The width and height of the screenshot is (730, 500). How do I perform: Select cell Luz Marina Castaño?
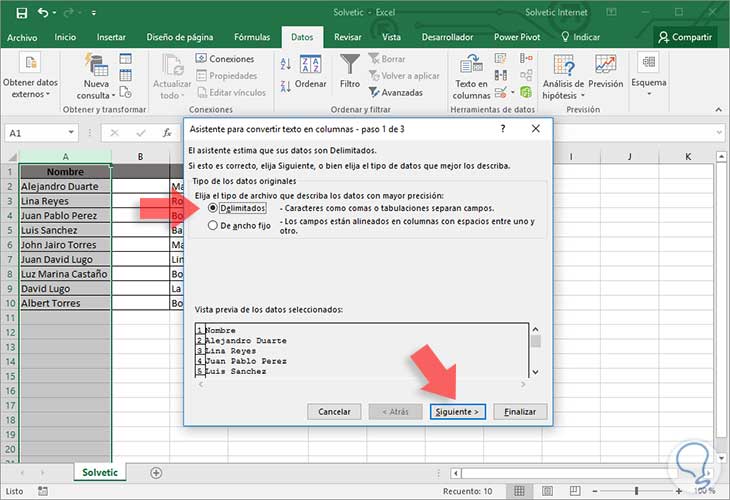point(65,274)
